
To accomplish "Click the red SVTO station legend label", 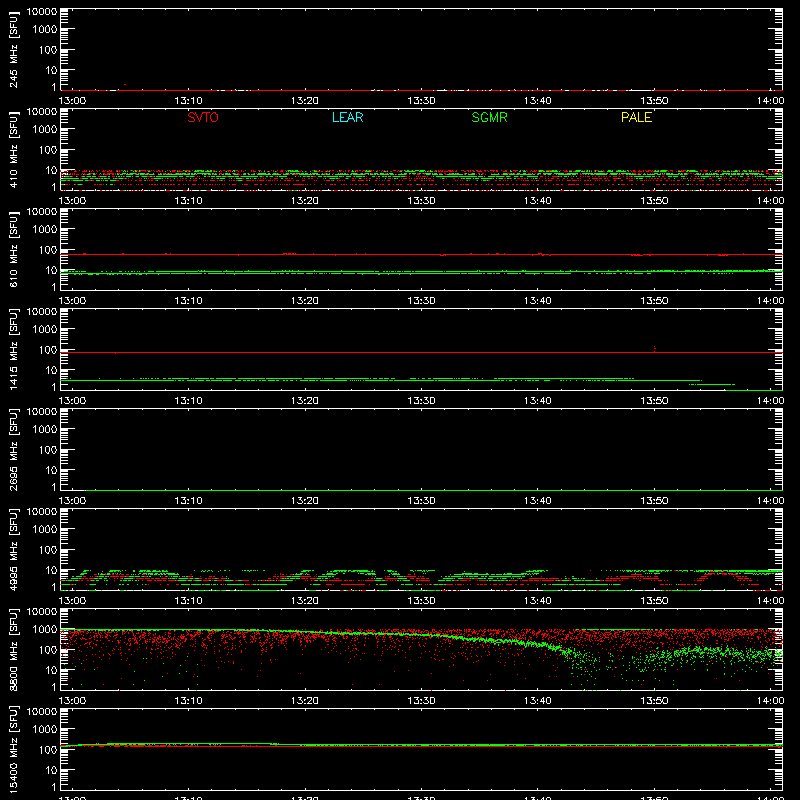I will click(x=203, y=117).
